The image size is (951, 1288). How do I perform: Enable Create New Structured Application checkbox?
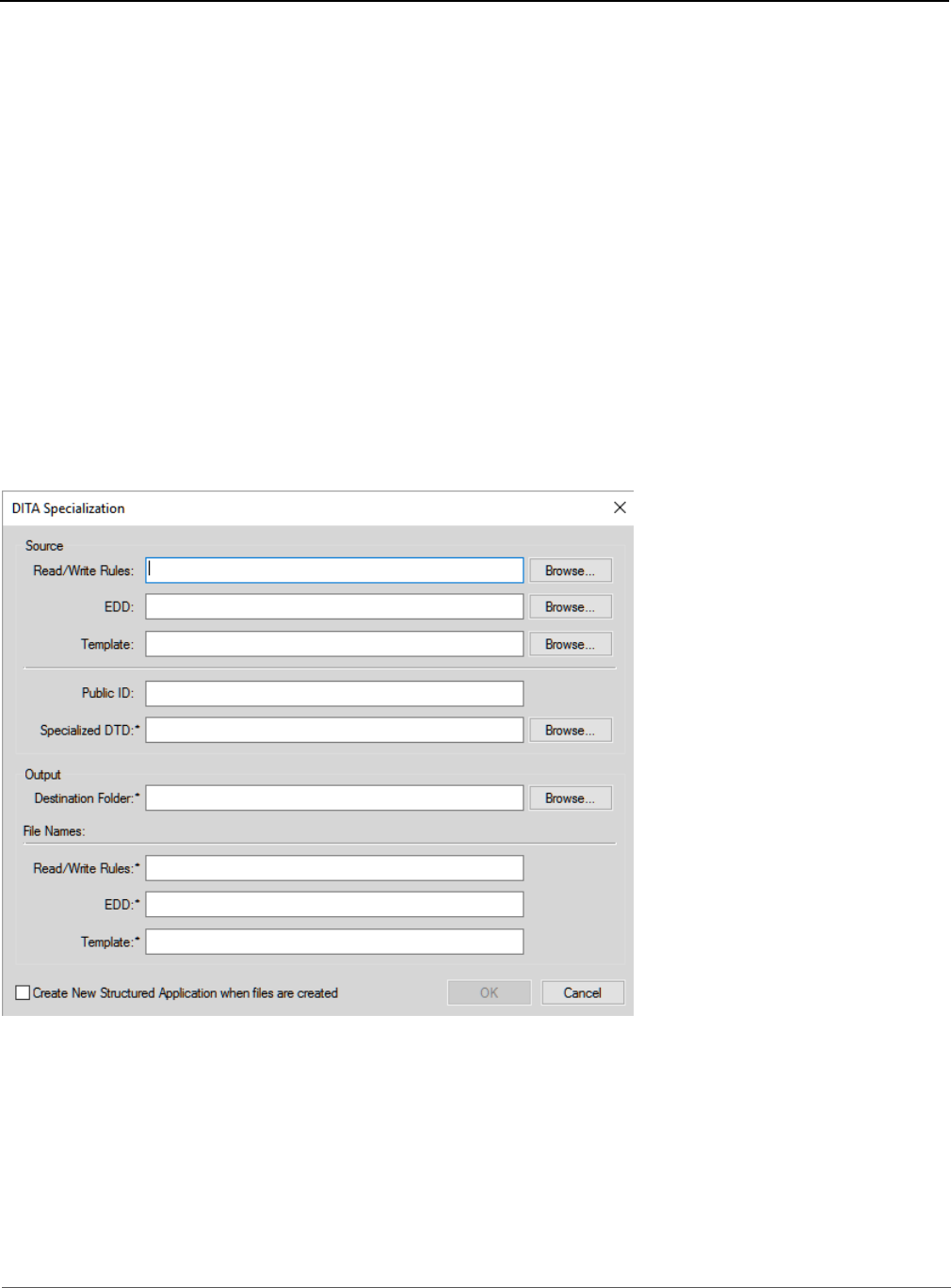(x=23, y=993)
